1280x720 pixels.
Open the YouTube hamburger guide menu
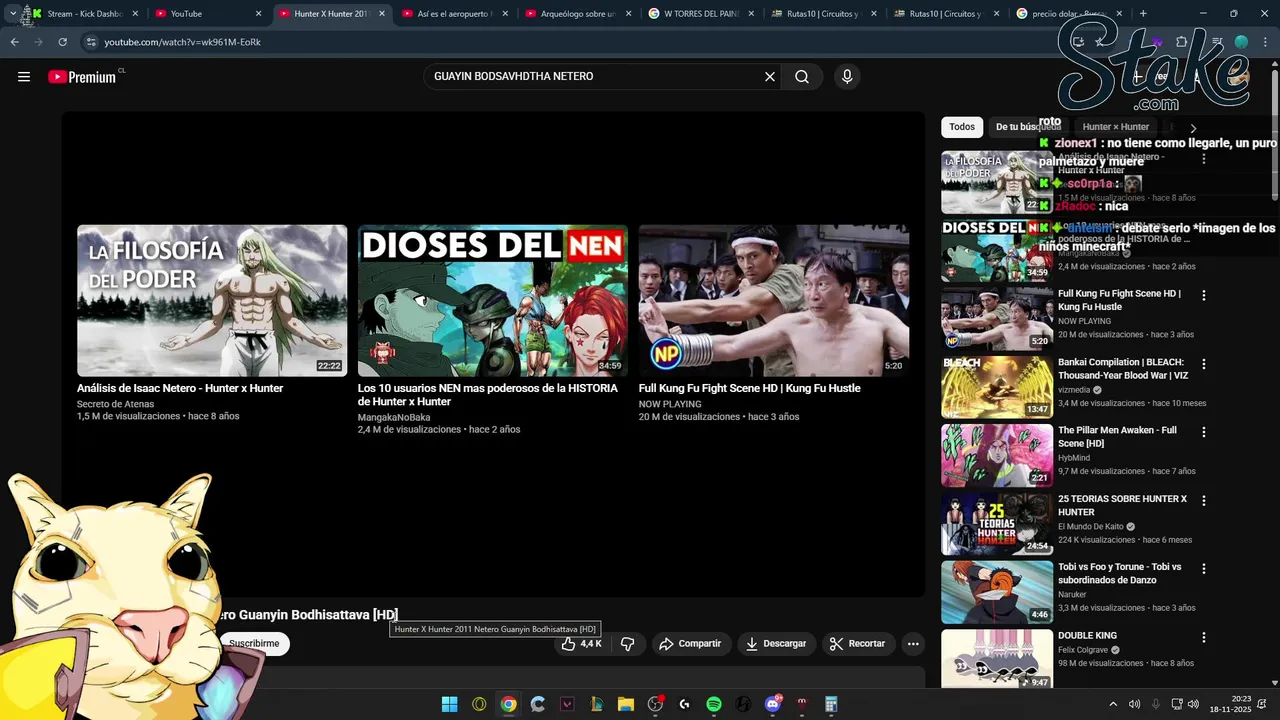point(24,77)
